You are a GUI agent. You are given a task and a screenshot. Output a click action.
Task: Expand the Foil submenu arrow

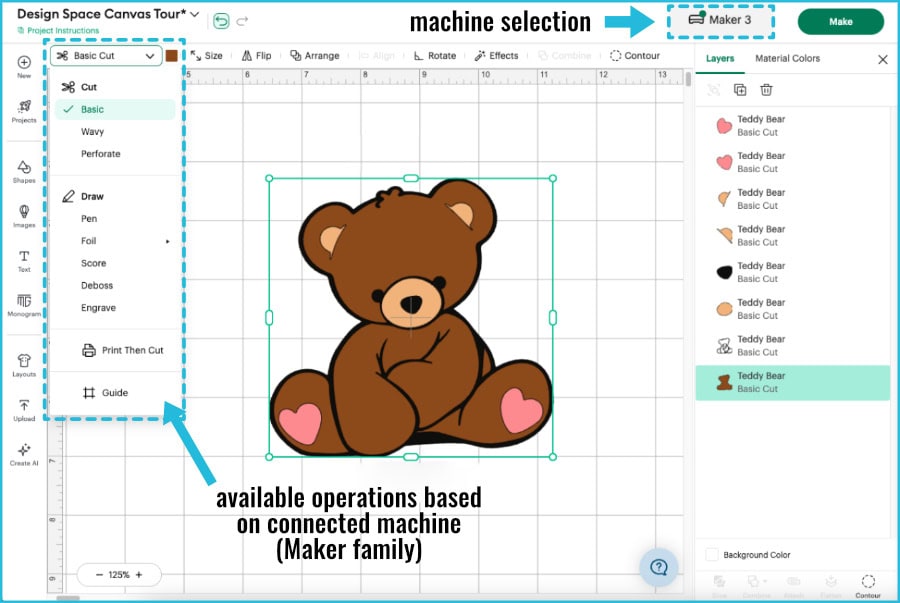tap(168, 242)
